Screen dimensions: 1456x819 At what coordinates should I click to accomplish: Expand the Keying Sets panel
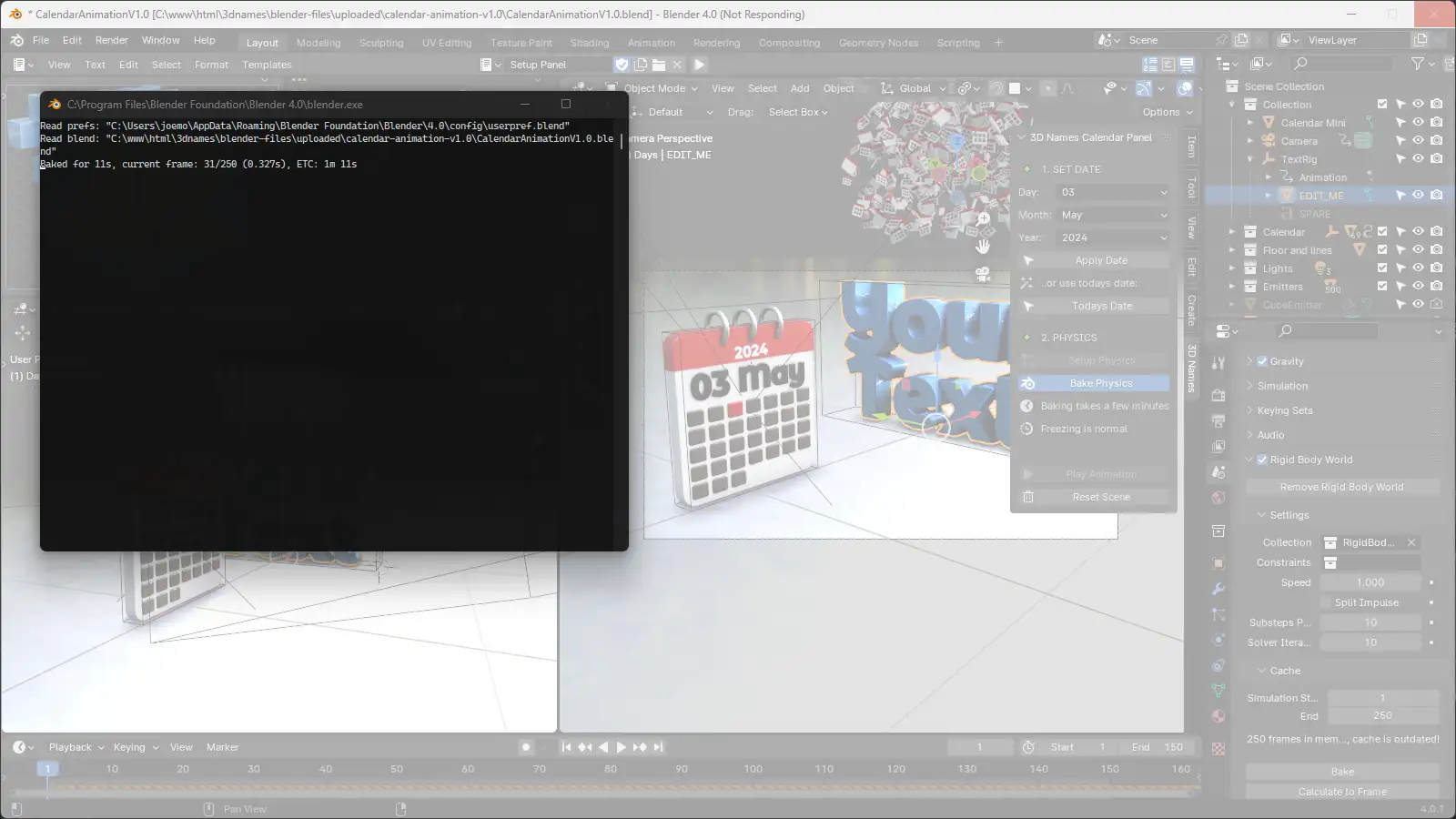point(1285,410)
